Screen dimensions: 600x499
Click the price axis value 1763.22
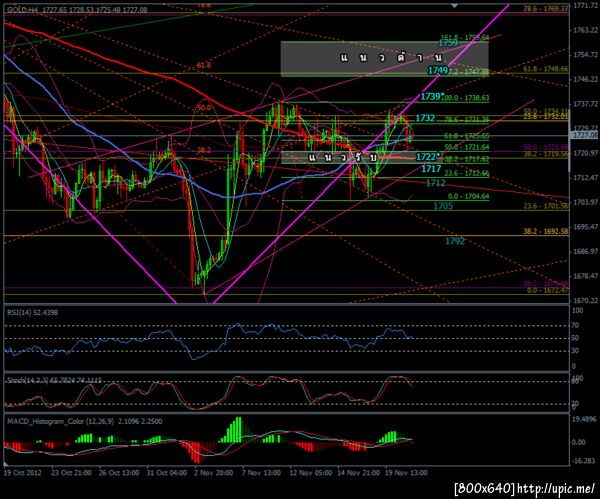point(585,30)
